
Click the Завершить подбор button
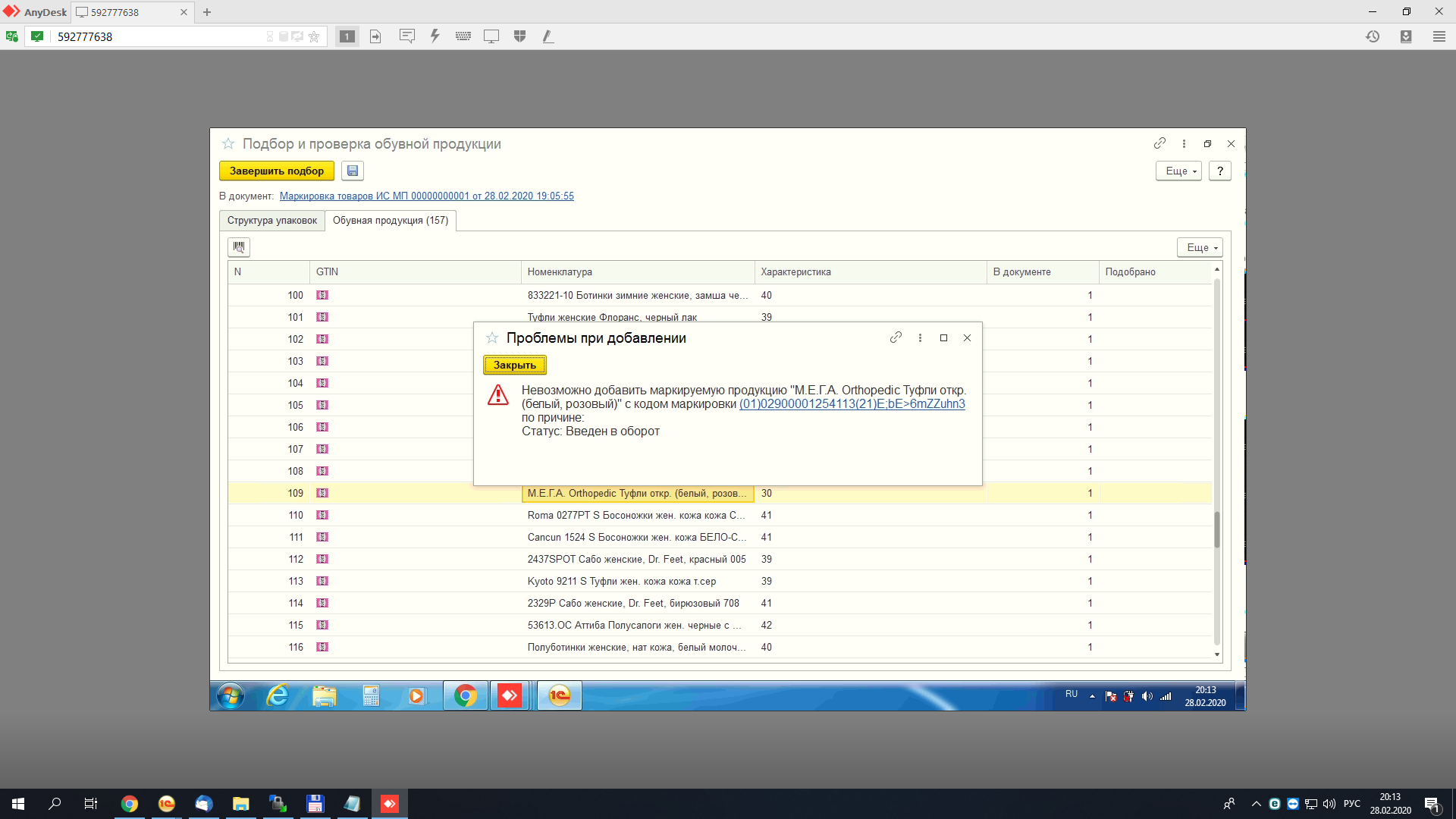pyautogui.click(x=277, y=171)
